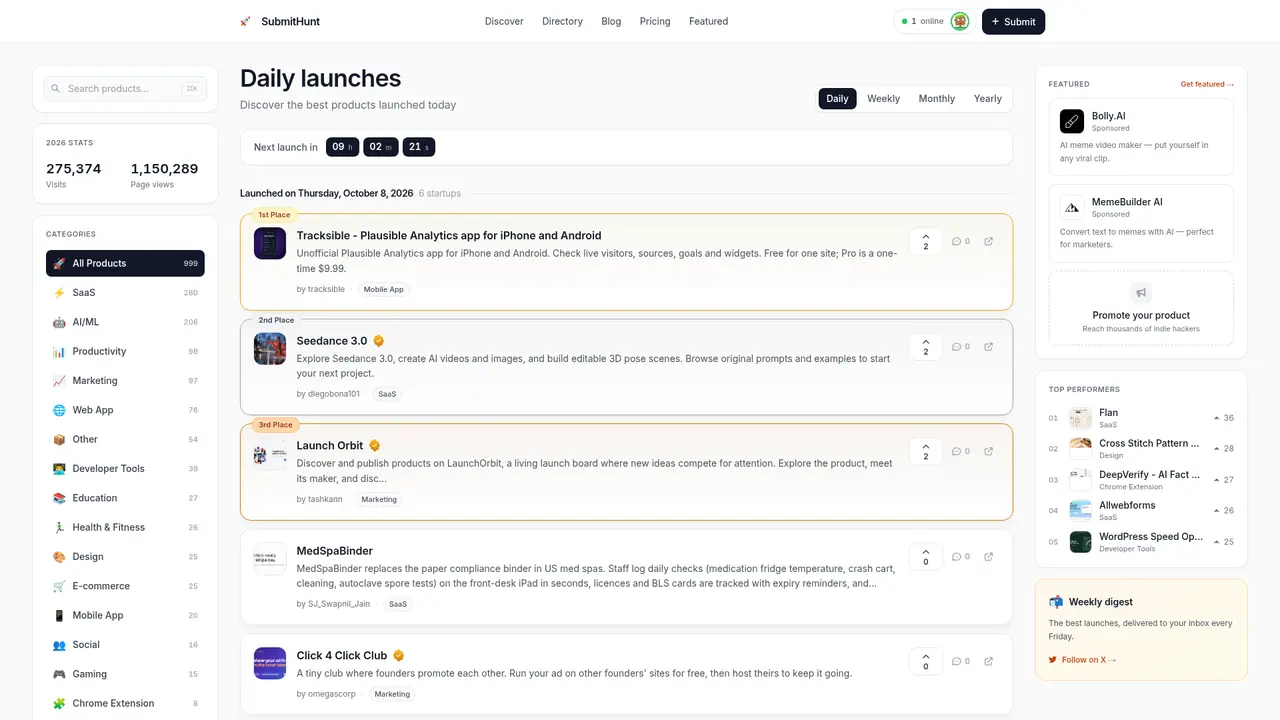
Task: Click the Weekly digest mailbox icon
Action: point(1056,602)
